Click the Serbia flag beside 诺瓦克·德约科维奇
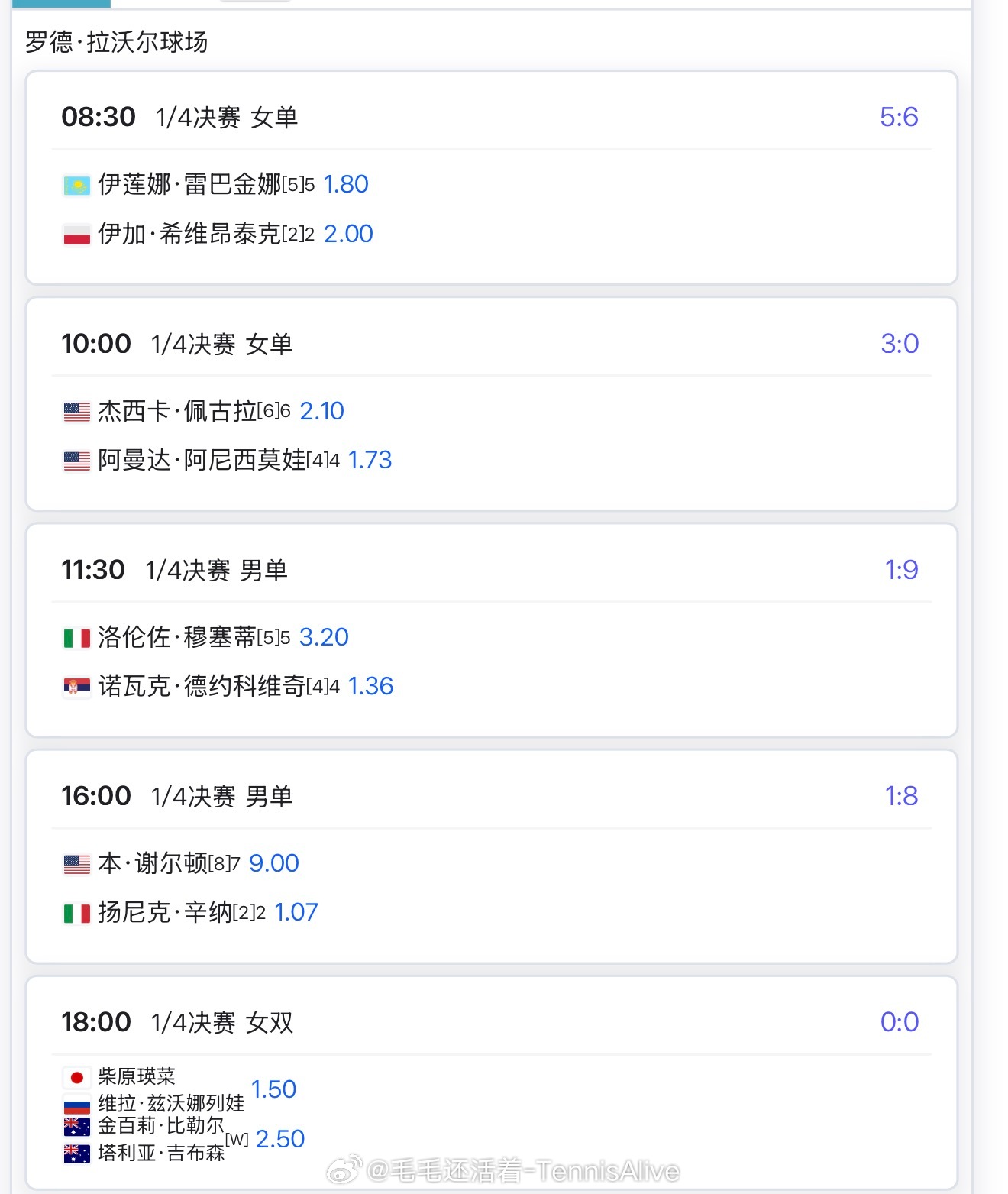Image resolution: width=1008 pixels, height=1194 pixels. pos(76,687)
